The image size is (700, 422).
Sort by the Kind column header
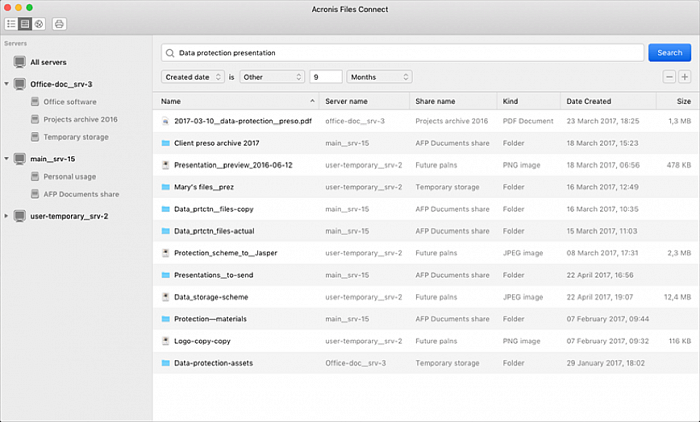tap(528, 101)
